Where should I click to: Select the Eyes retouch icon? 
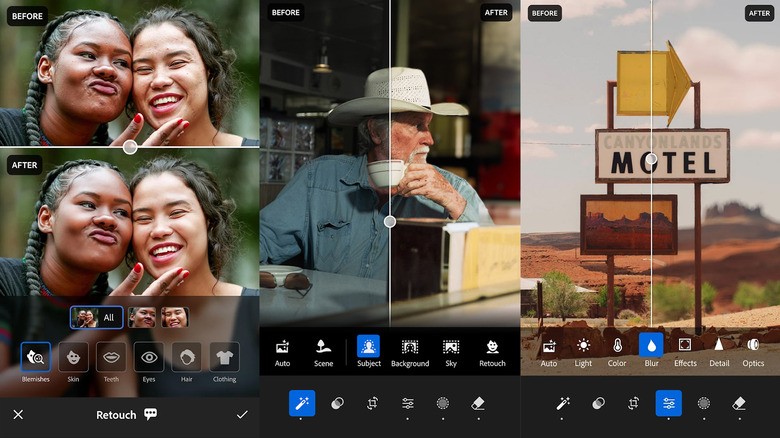tap(149, 357)
